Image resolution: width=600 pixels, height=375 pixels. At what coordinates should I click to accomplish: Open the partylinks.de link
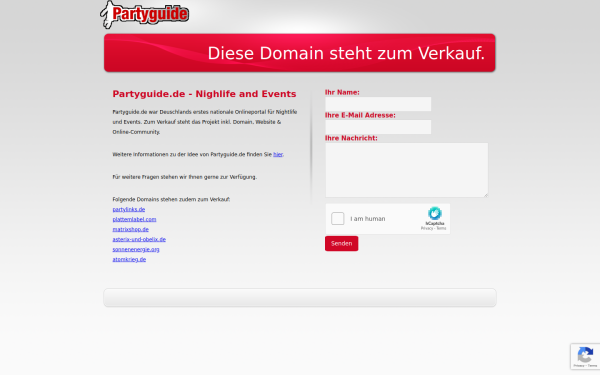(x=129, y=209)
